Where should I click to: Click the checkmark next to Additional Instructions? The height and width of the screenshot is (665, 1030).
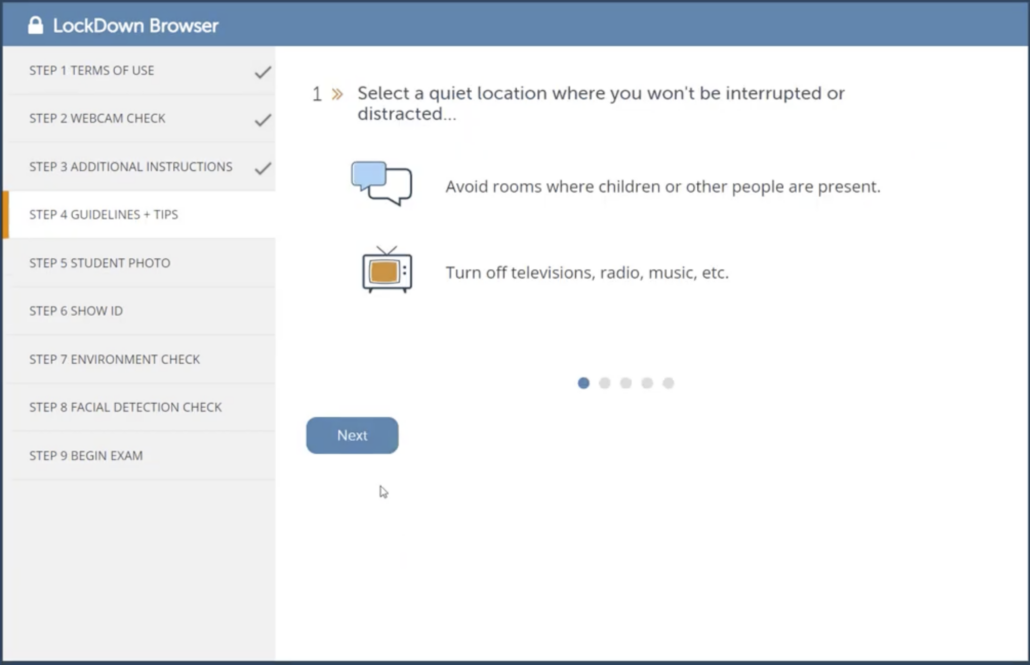point(263,168)
